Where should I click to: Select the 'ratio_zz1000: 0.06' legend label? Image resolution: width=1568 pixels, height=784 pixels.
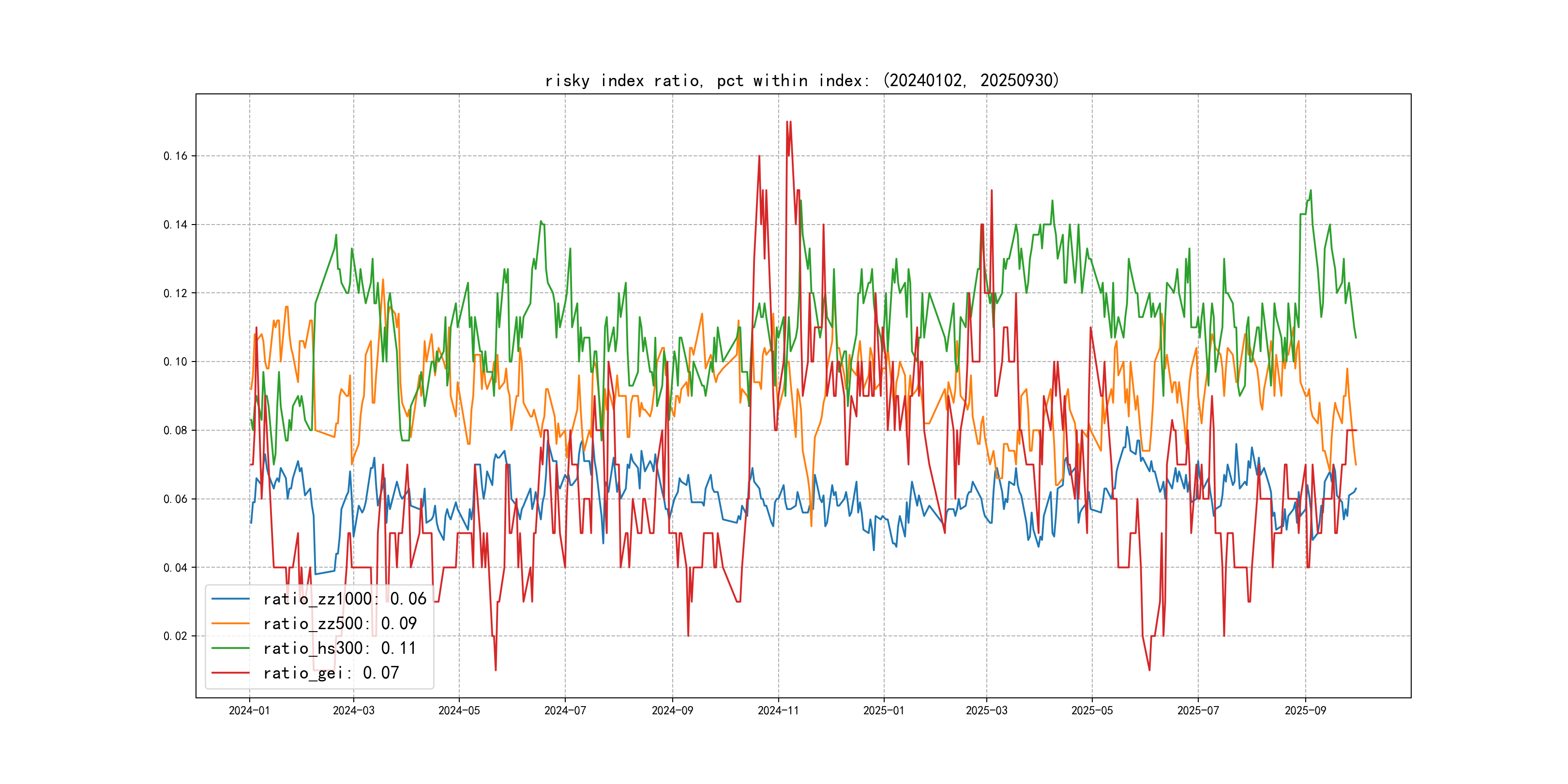(x=345, y=599)
